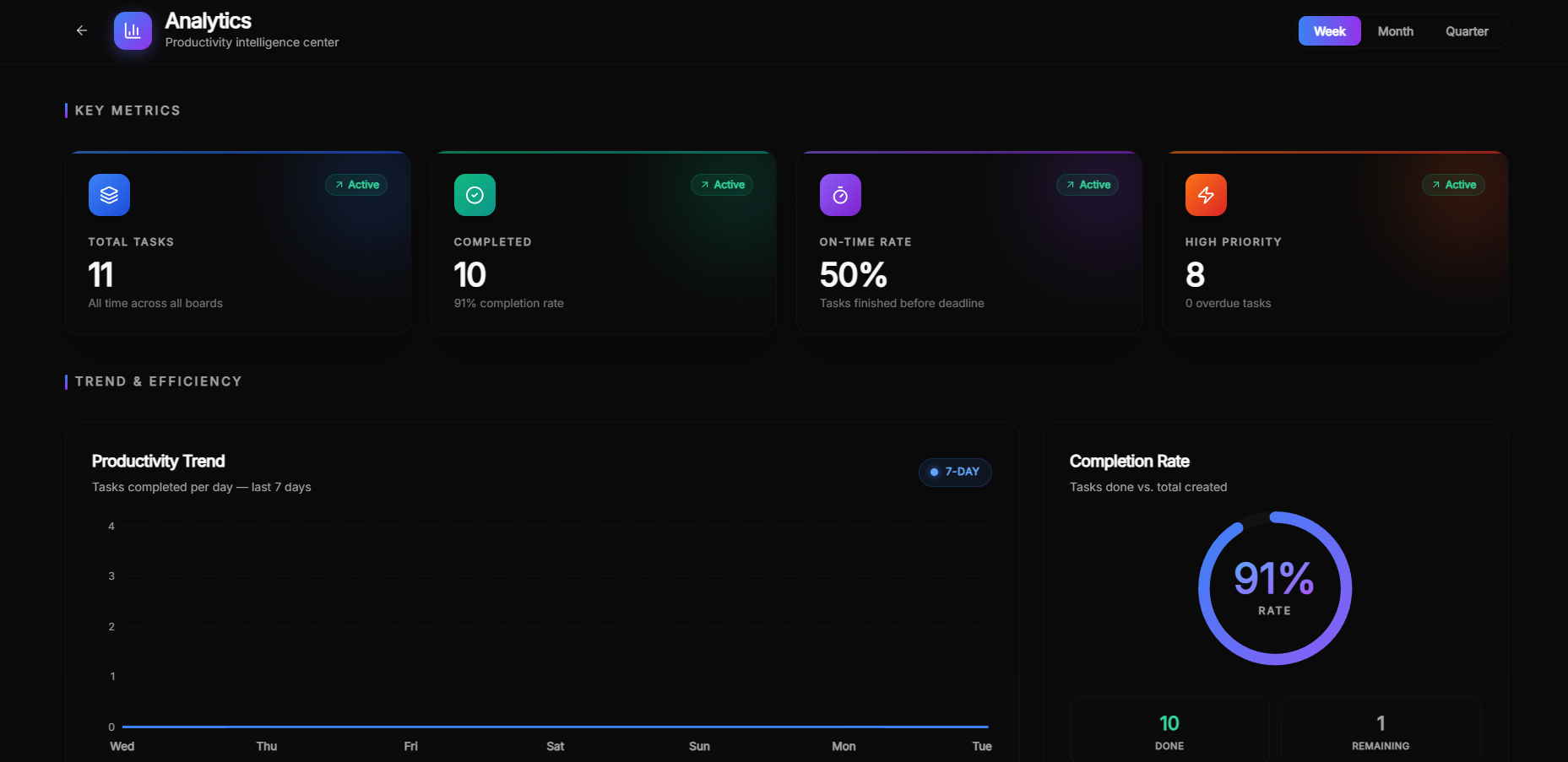Click the Completed checkmark circle icon

click(x=475, y=195)
